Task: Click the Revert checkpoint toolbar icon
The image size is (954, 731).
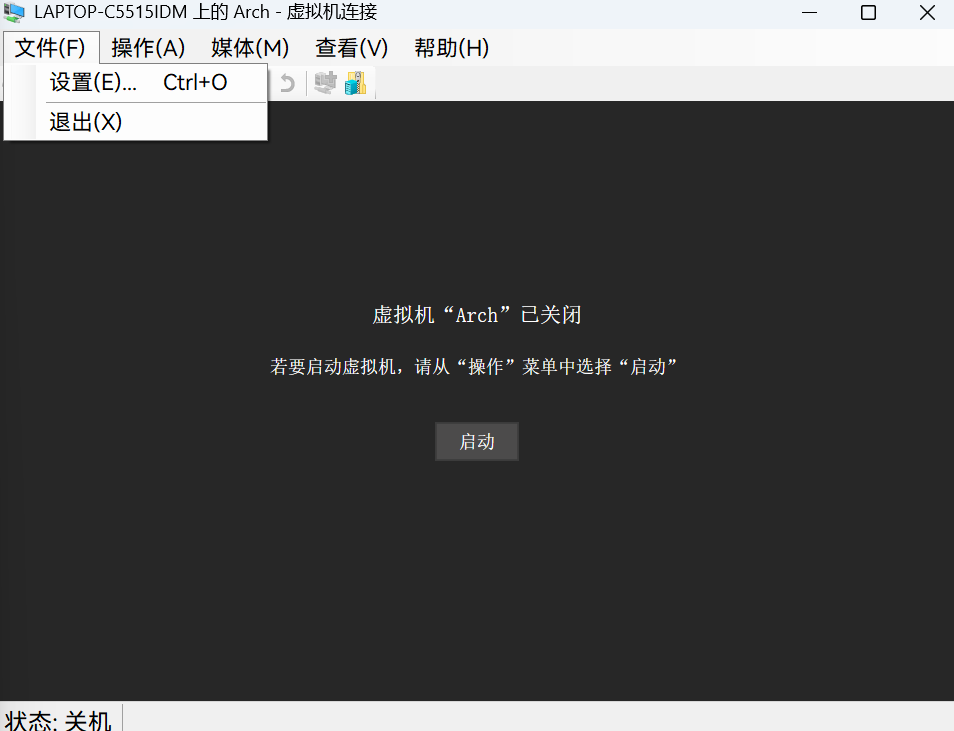Action: pos(287,83)
